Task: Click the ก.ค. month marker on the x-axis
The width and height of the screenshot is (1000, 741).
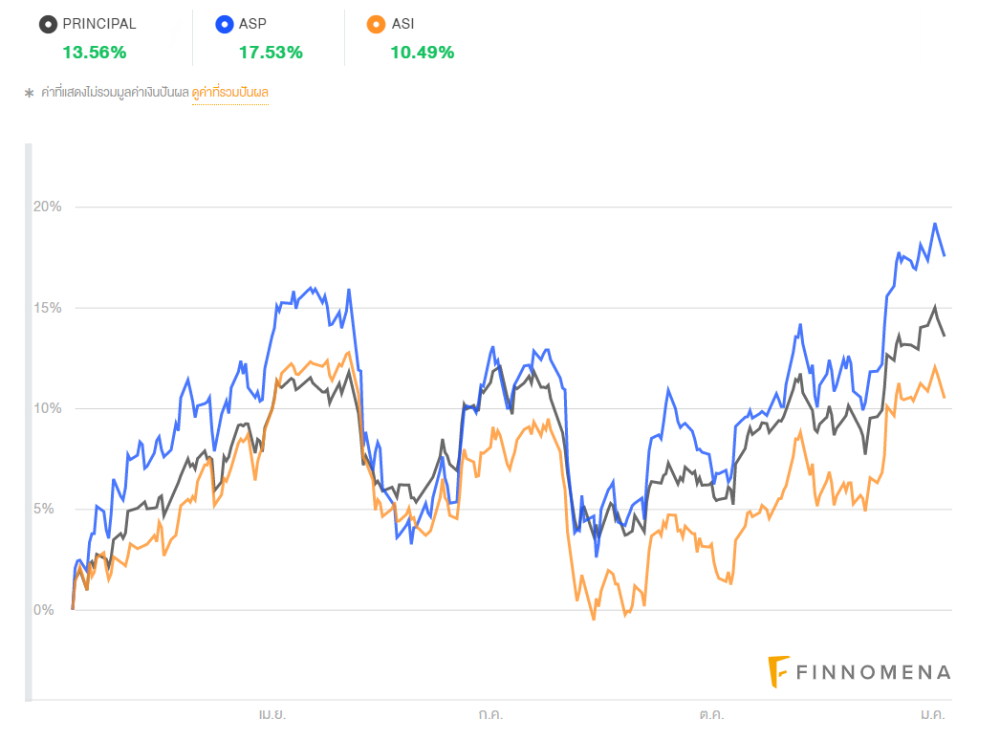Action: 490,715
